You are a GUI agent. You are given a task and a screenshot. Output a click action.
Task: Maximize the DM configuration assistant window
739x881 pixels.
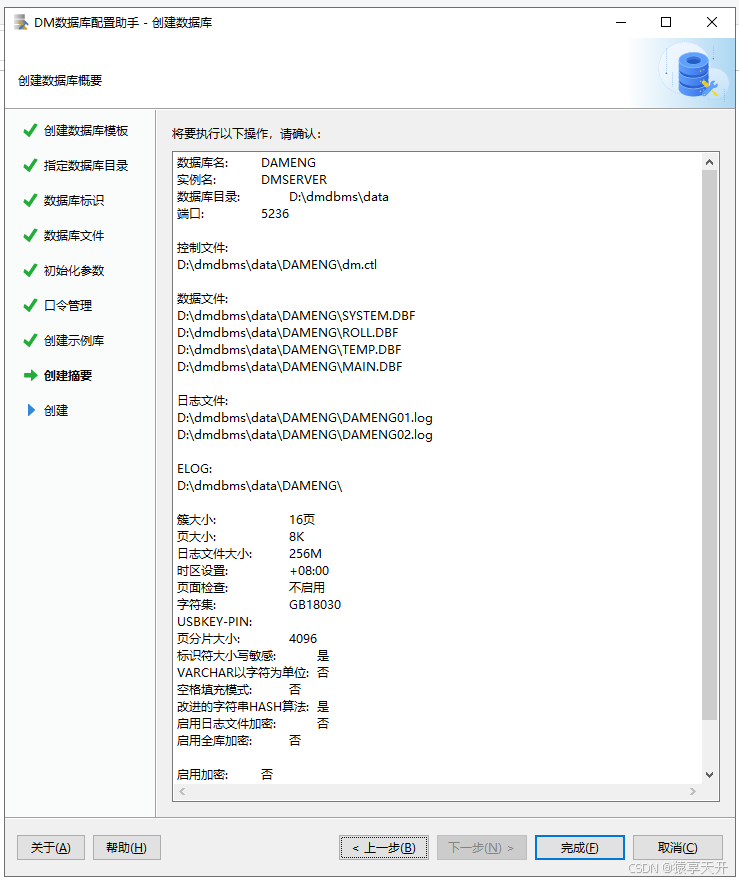(x=666, y=22)
